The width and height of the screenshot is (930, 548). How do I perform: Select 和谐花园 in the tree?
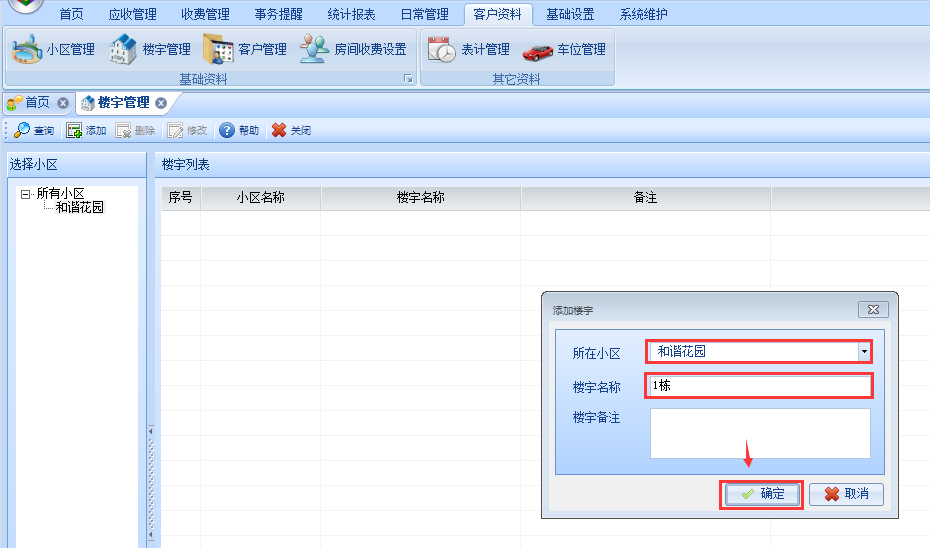pyautogui.click(x=79, y=207)
